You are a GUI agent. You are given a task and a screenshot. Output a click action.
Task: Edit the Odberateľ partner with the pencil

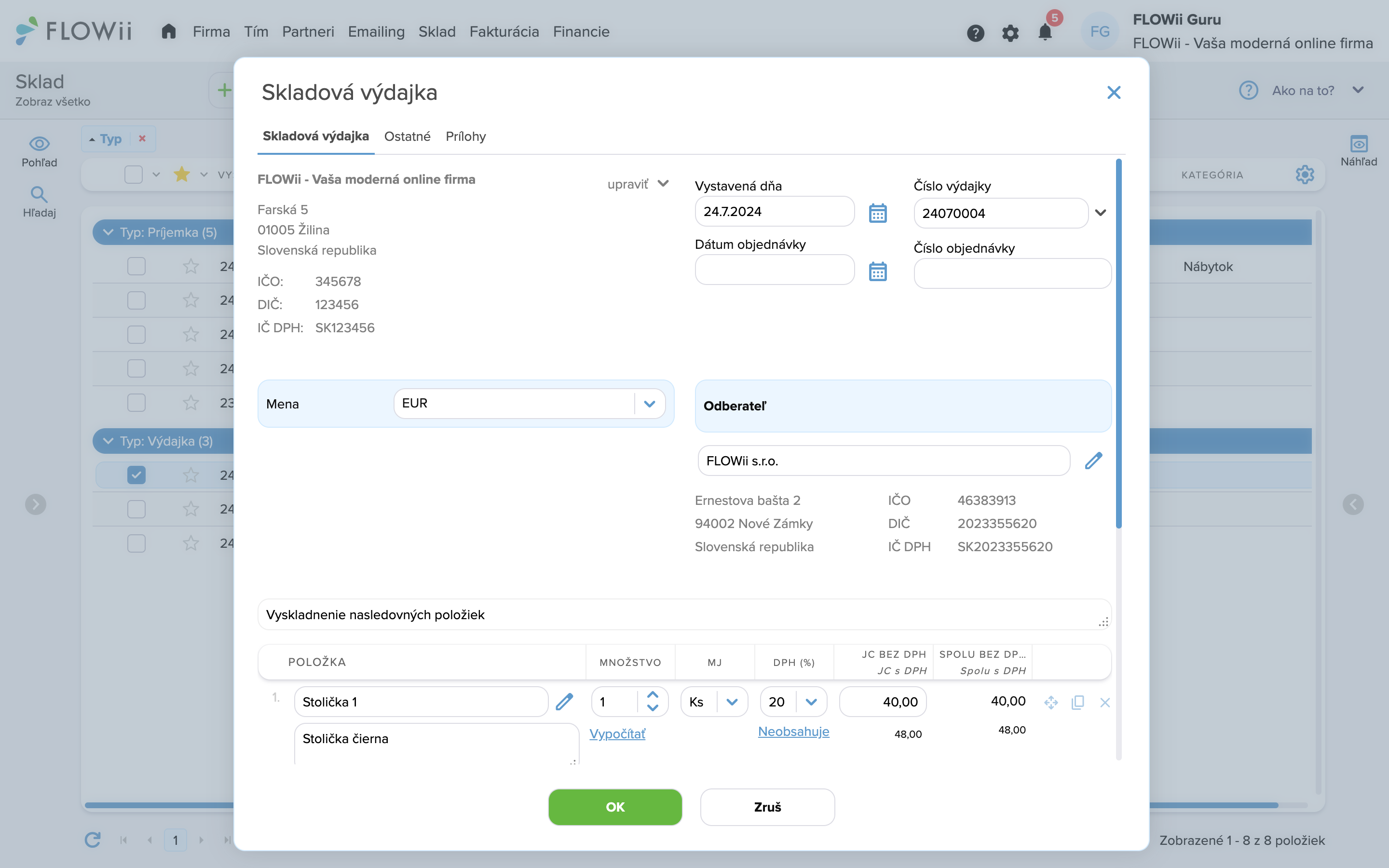[1093, 461]
